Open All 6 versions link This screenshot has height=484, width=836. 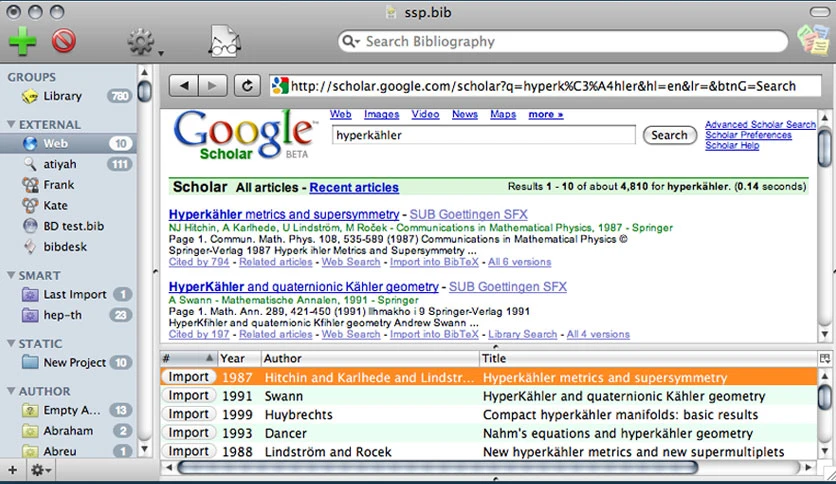[x=520, y=262]
